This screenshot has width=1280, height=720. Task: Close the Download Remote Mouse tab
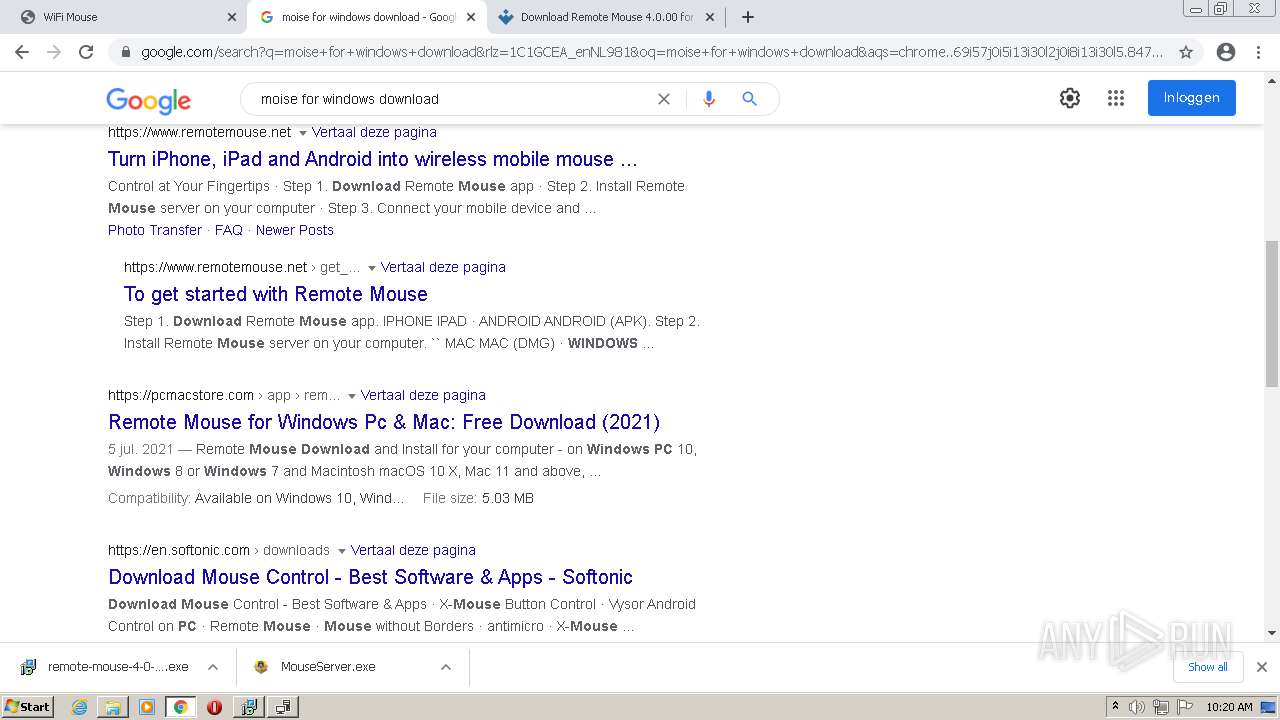[710, 17]
